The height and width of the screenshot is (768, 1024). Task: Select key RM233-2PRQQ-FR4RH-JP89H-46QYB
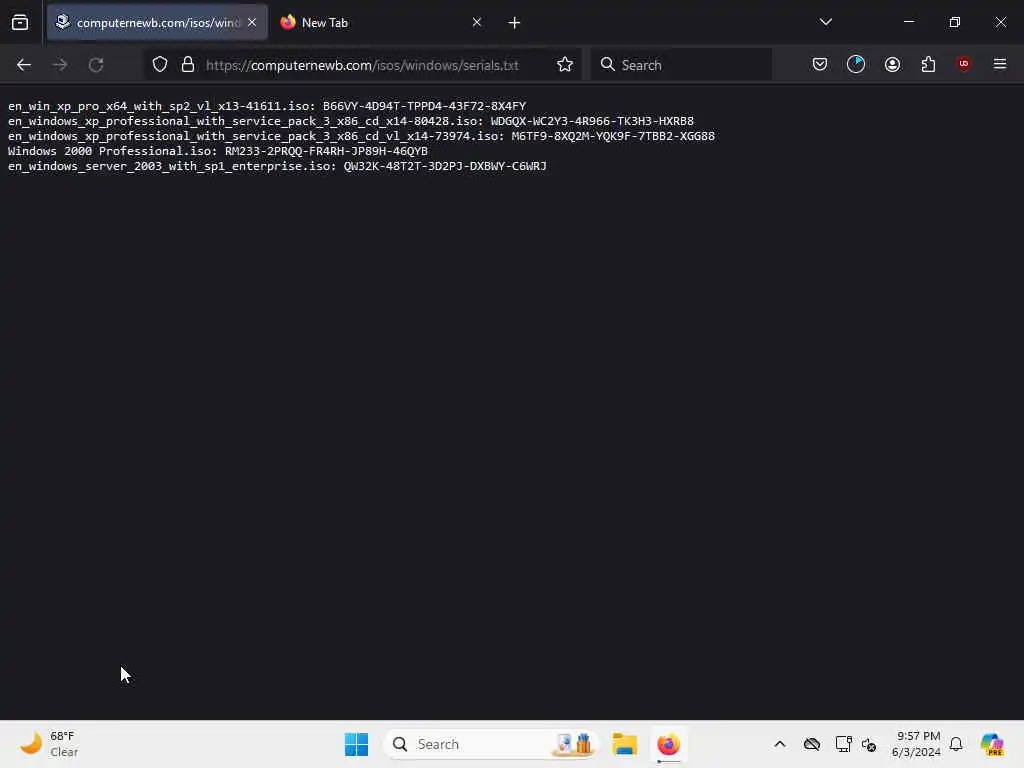[x=327, y=151]
